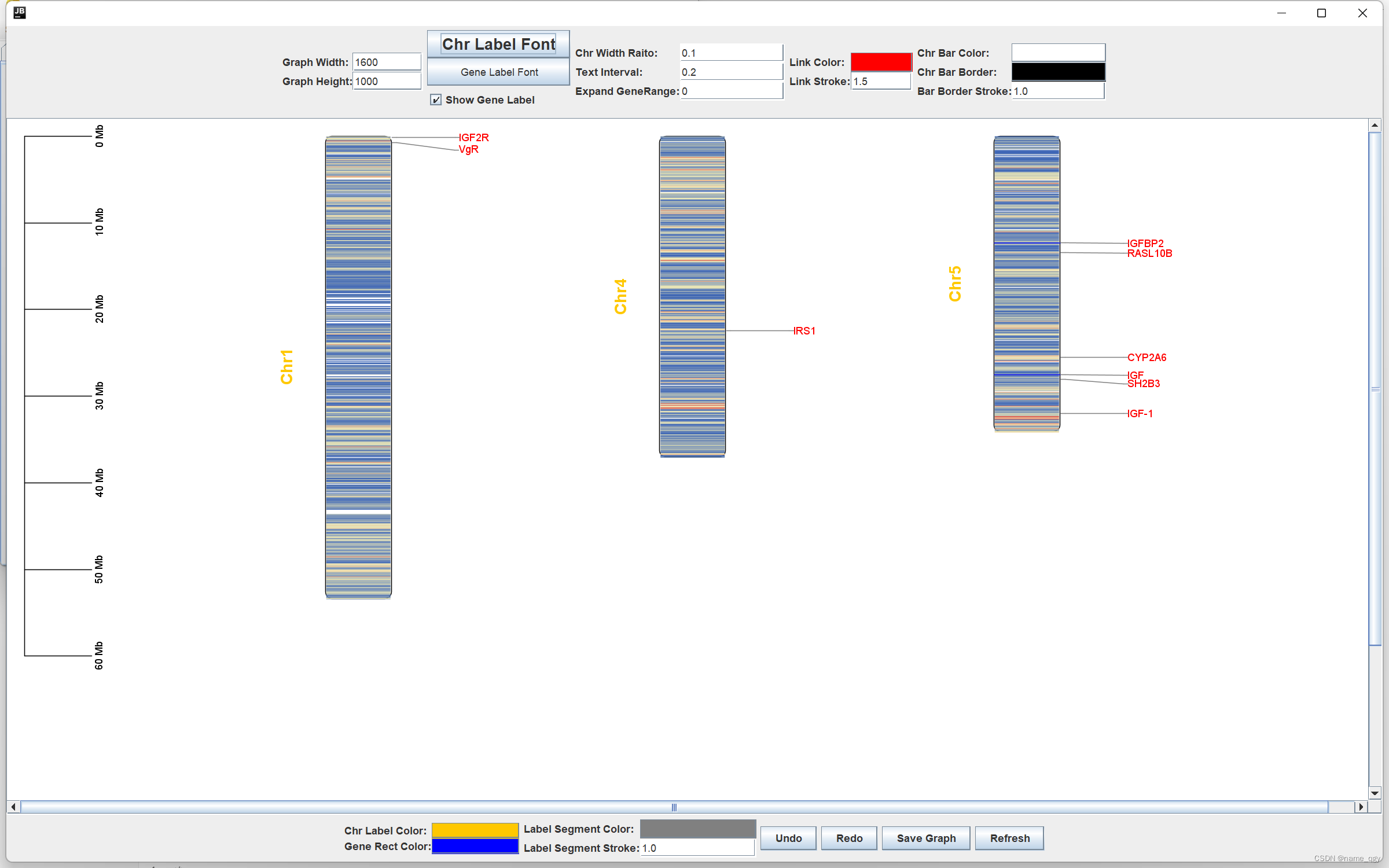Screen dimensions: 1389x868
Task: Click the Chr1 chromosome bar
Action: pyautogui.click(x=358, y=367)
